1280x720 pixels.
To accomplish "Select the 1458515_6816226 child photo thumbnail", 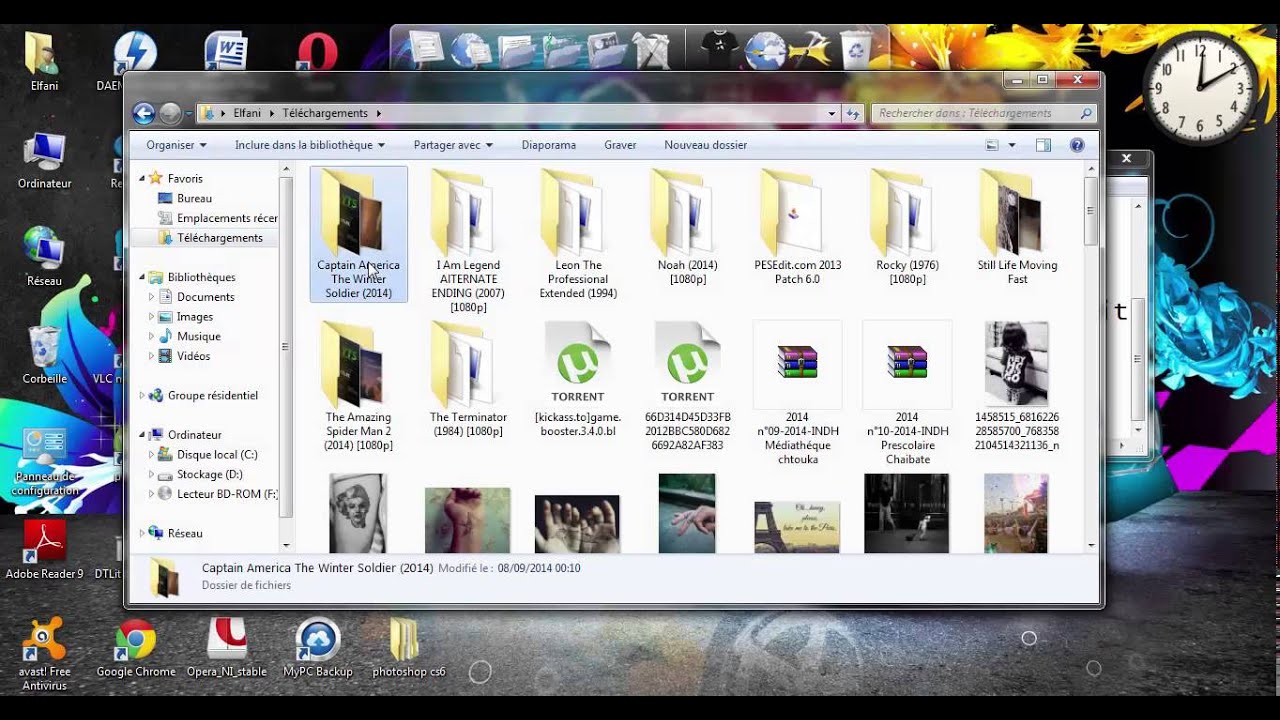I will coord(1017,386).
